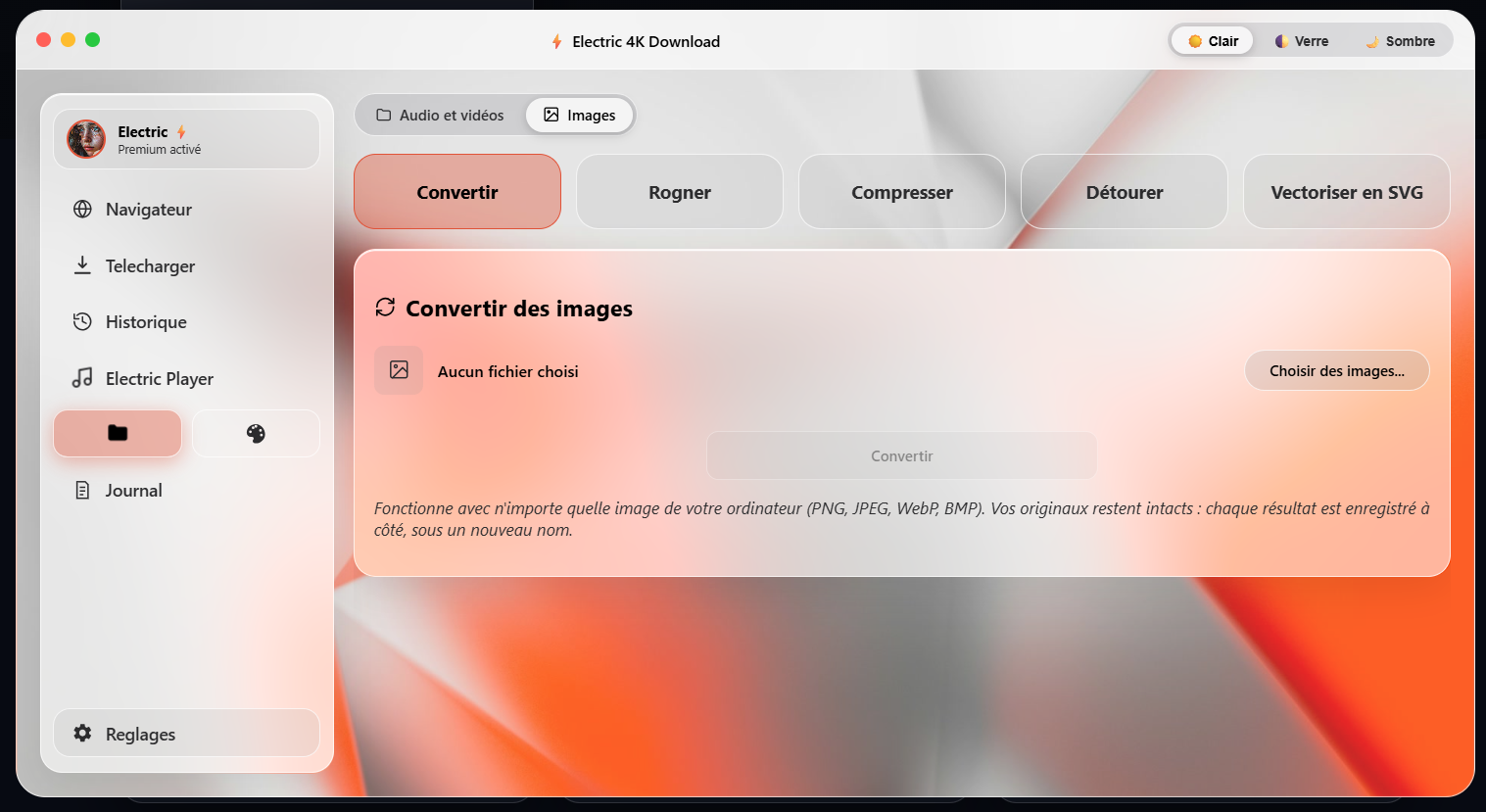Open the Rogner crop tool

tap(680, 192)
